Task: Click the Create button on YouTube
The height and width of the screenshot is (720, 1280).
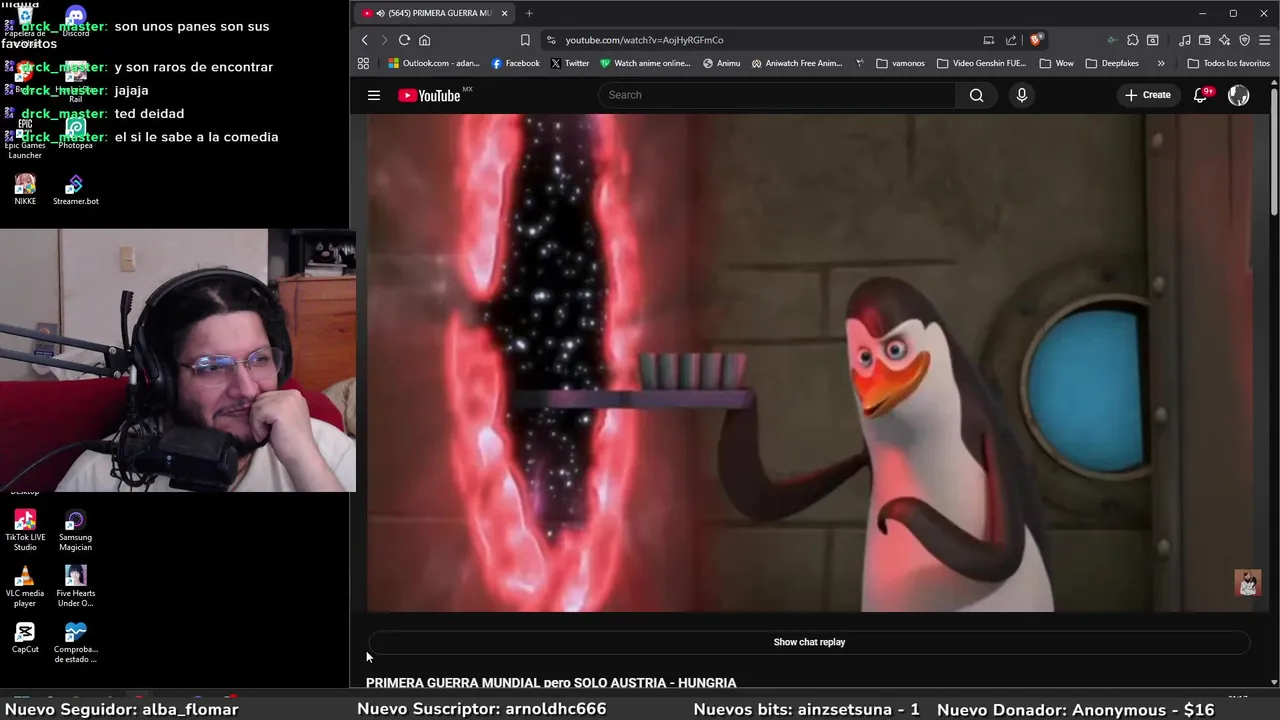Action: [1147, 95]
